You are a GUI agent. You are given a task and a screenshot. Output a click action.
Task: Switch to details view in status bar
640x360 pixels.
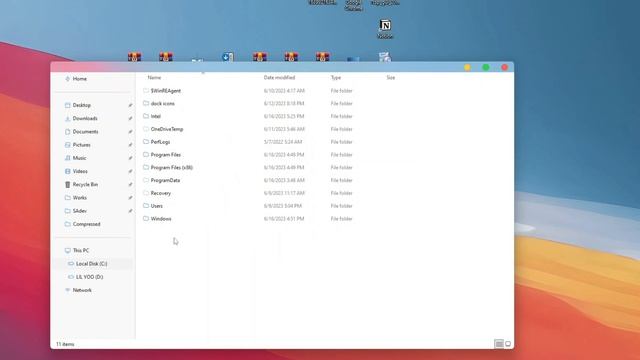click(x=499, y=344)
